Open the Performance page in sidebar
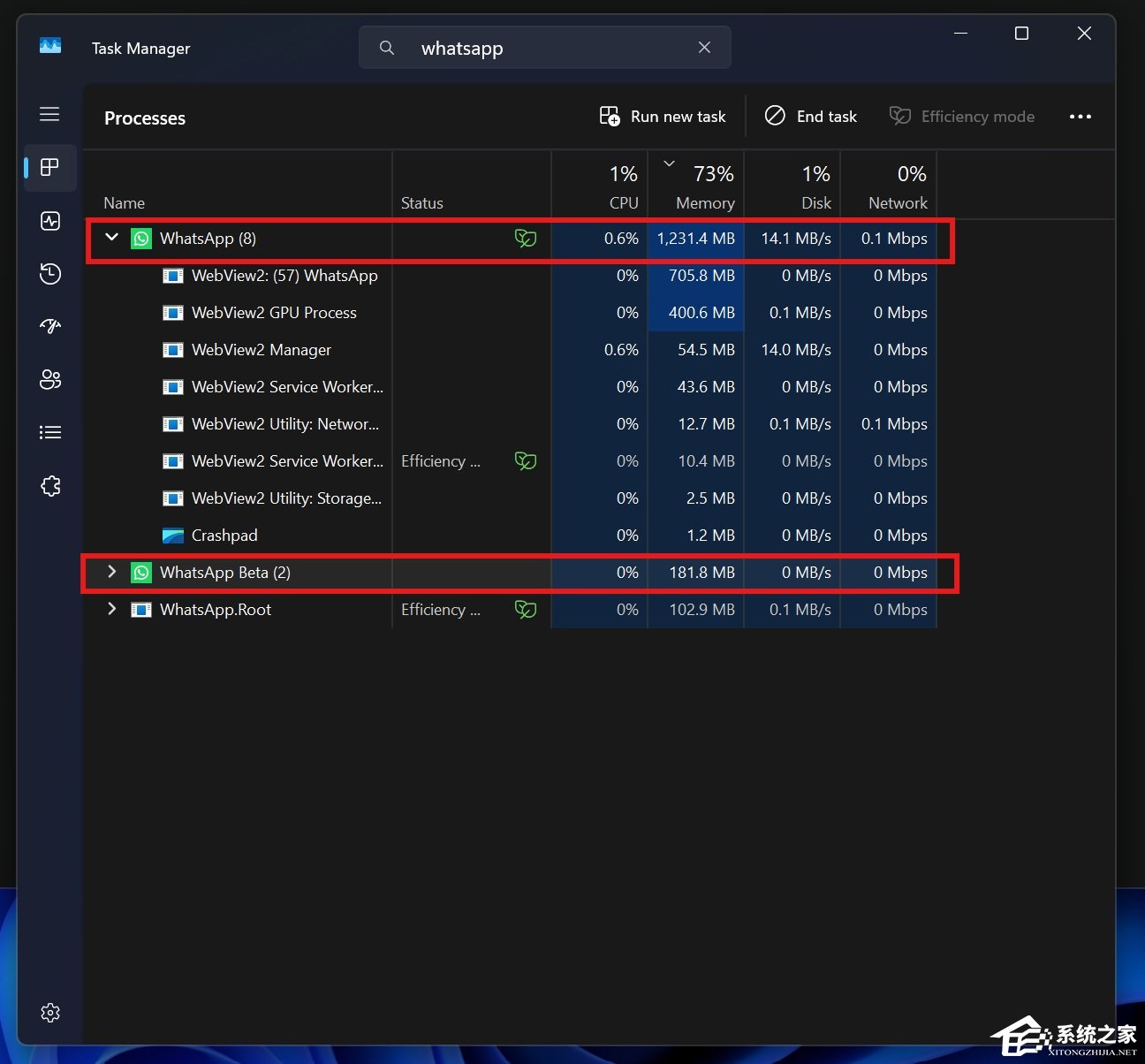This screenshot has width=1145, height=1064. click(50, 221)
